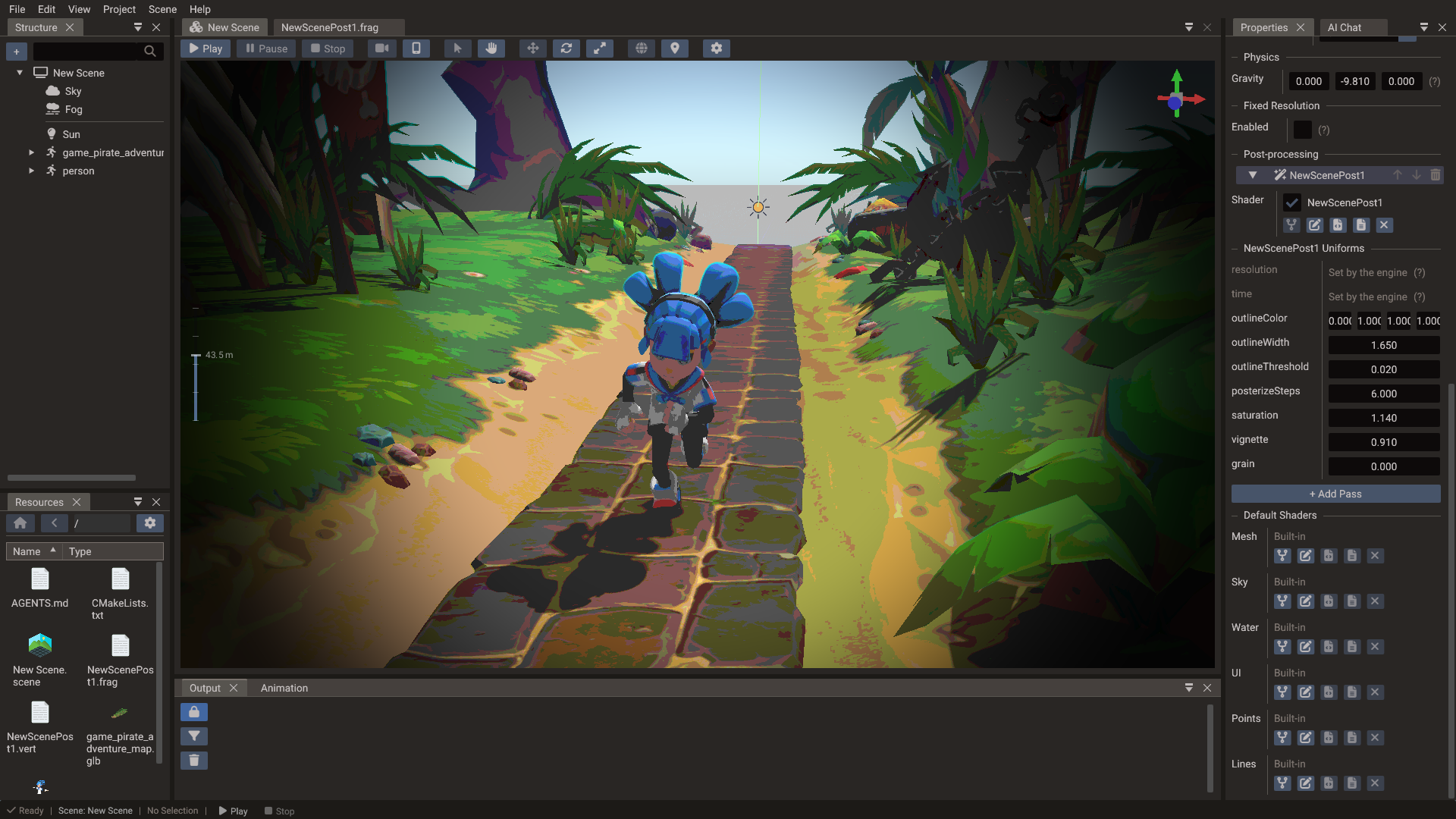
Task: Open the Output panel dropdown menu
Action: coord(1189,688)
